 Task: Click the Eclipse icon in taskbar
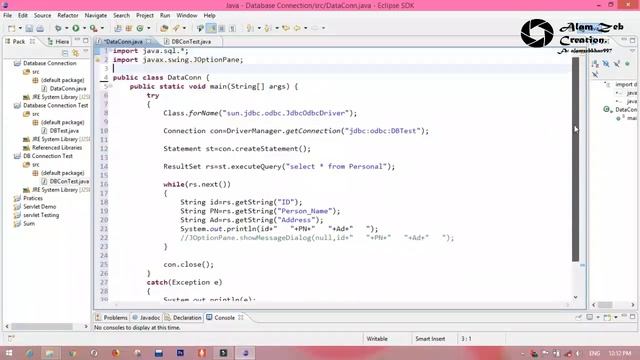tap(245, 353)
